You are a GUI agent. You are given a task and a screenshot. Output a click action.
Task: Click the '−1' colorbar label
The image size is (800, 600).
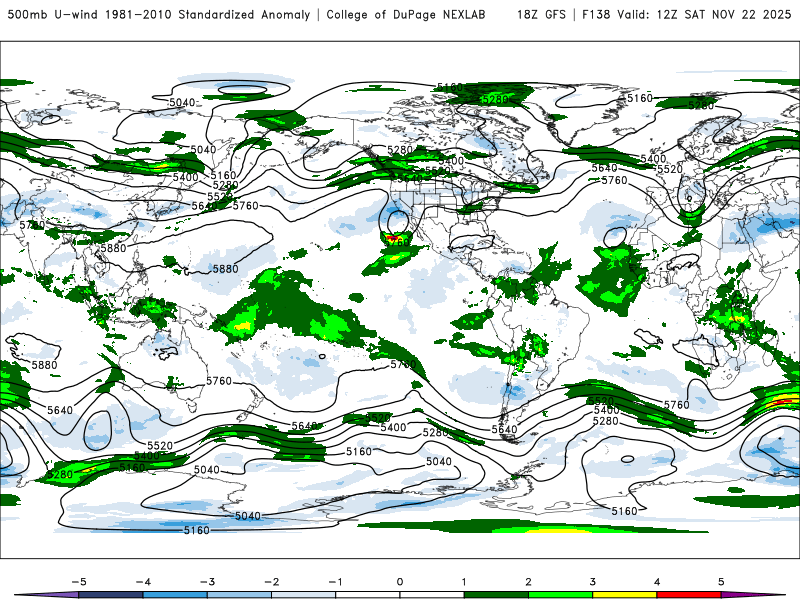click(x=335, y=582)
